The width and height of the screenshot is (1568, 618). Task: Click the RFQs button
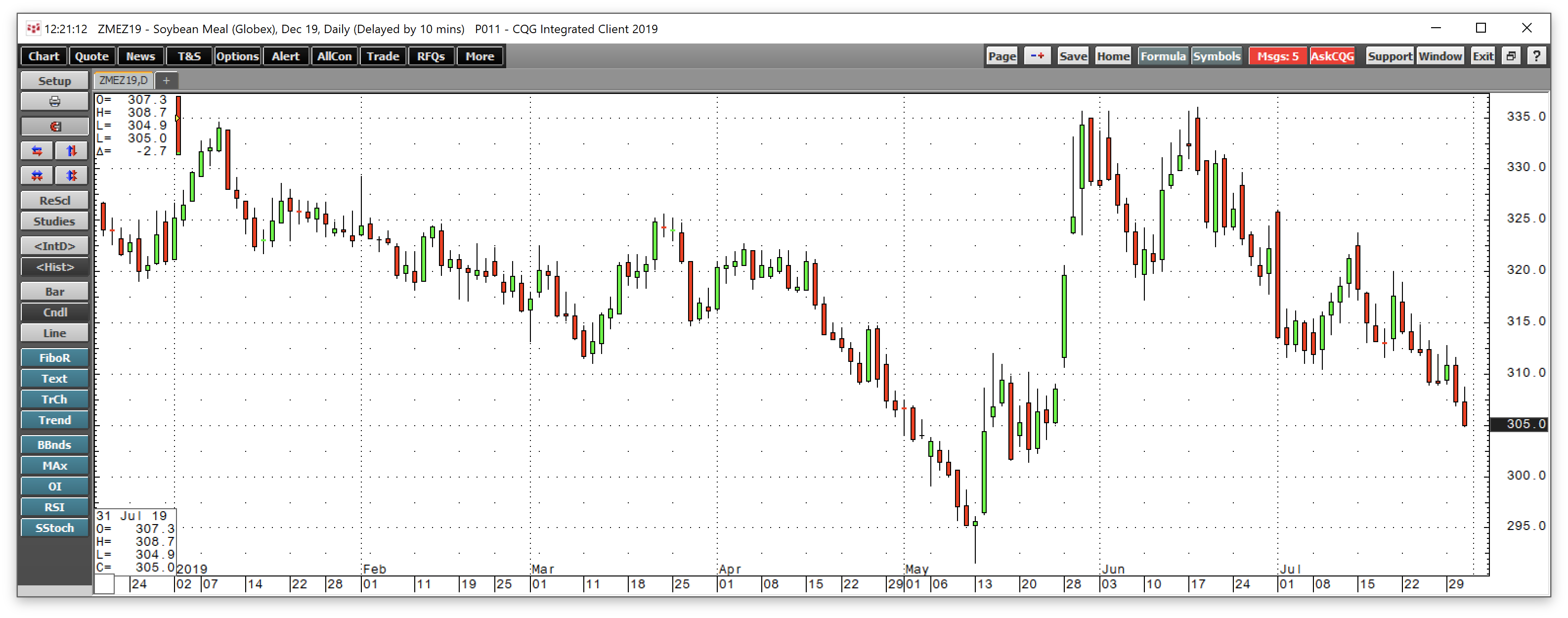(431, 56)
